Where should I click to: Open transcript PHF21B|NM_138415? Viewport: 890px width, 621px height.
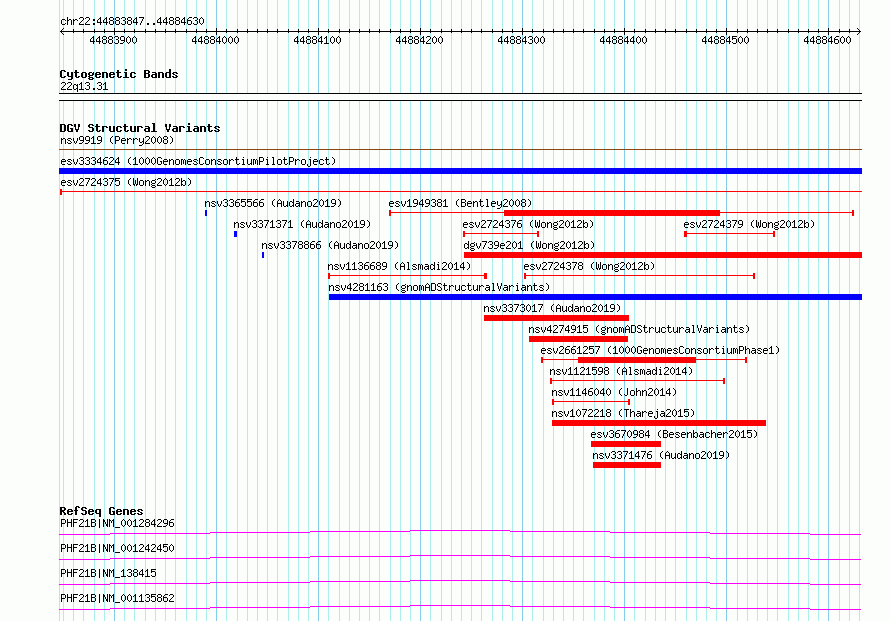(108, 573)
